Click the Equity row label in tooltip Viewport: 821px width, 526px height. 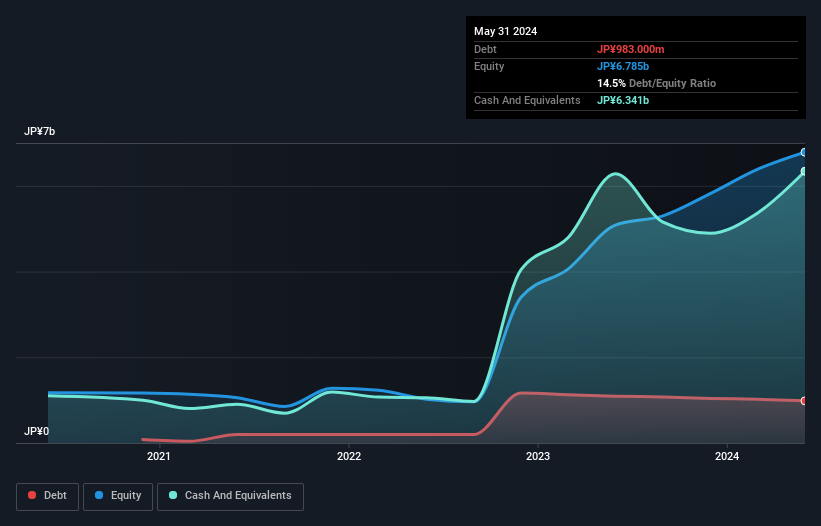tap(489, 66)
